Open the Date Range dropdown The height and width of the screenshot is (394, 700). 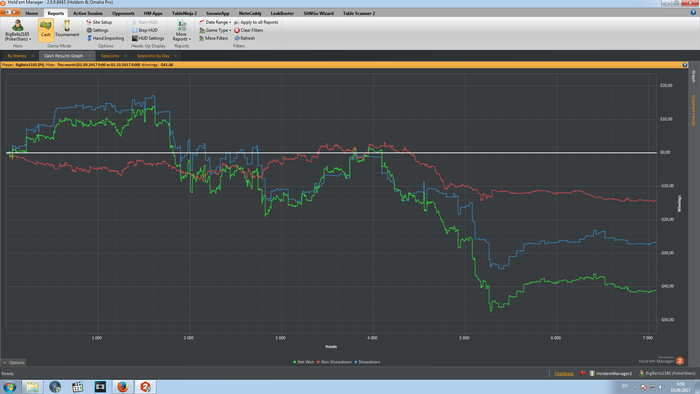tap(215, 22)
